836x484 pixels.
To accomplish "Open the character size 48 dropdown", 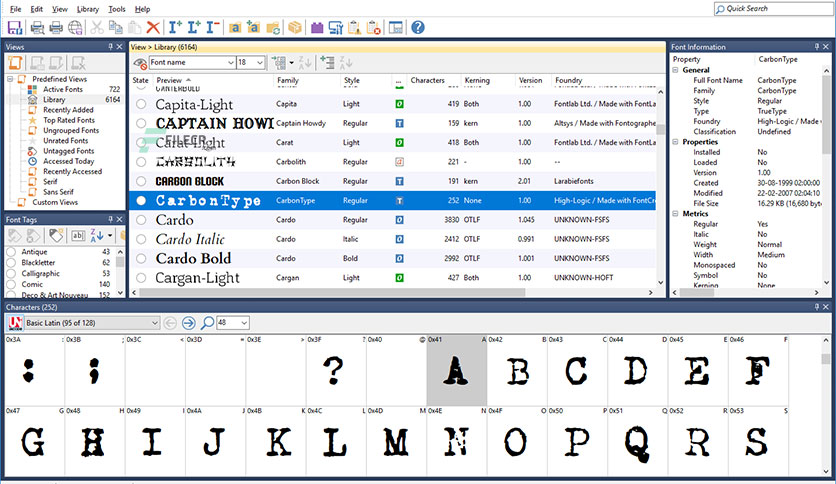I will pyautogui.click(x=244, y=322).
